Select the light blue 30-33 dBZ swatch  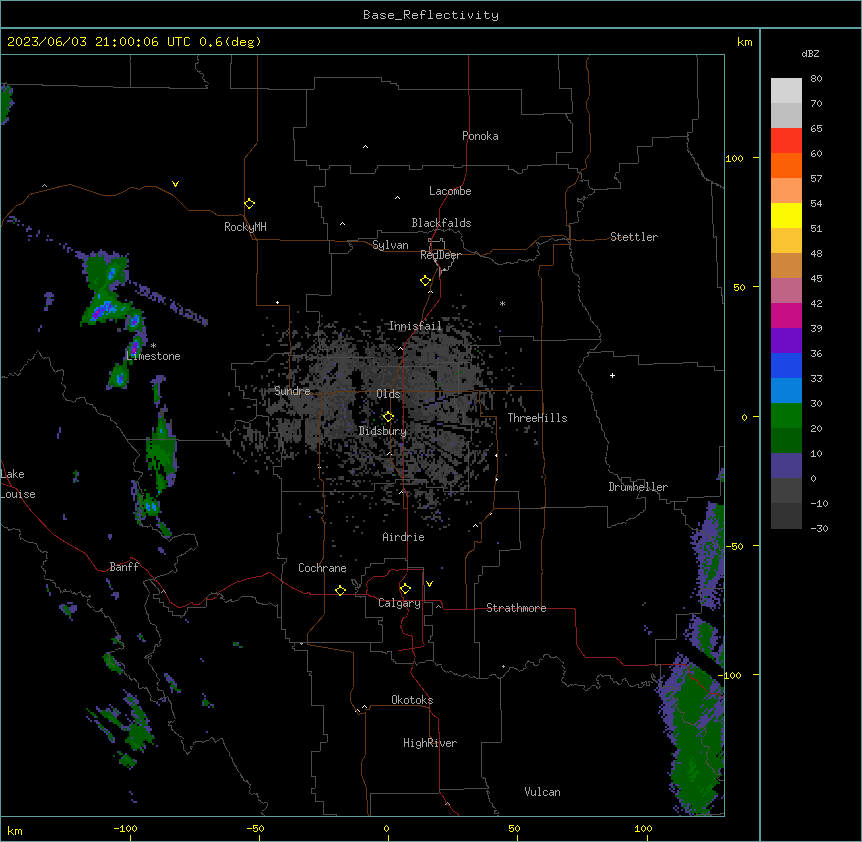pos(786,391)
